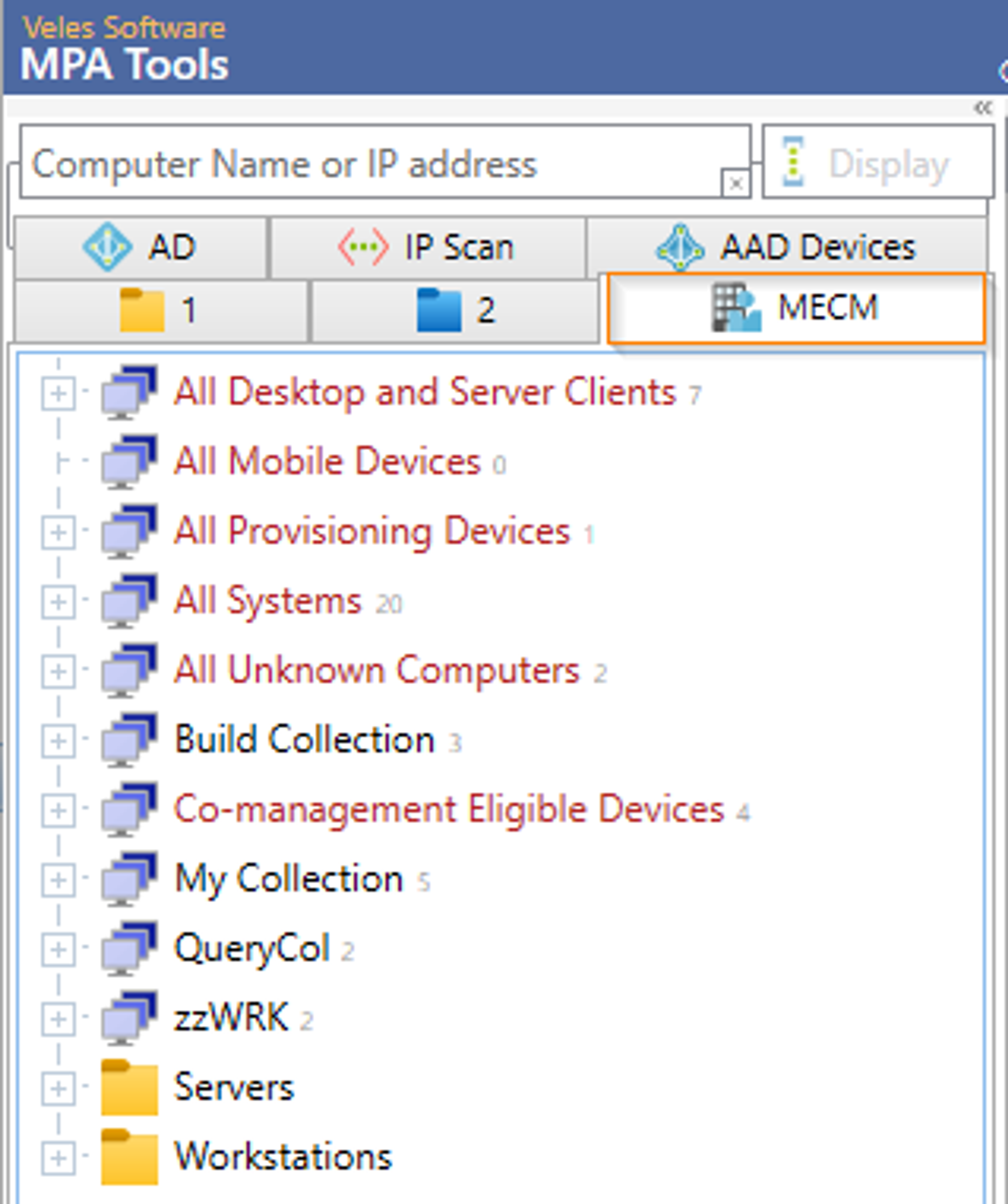Expand the All Provisioning Devices node
The image size is (1008, 1204).
point(58,533)
